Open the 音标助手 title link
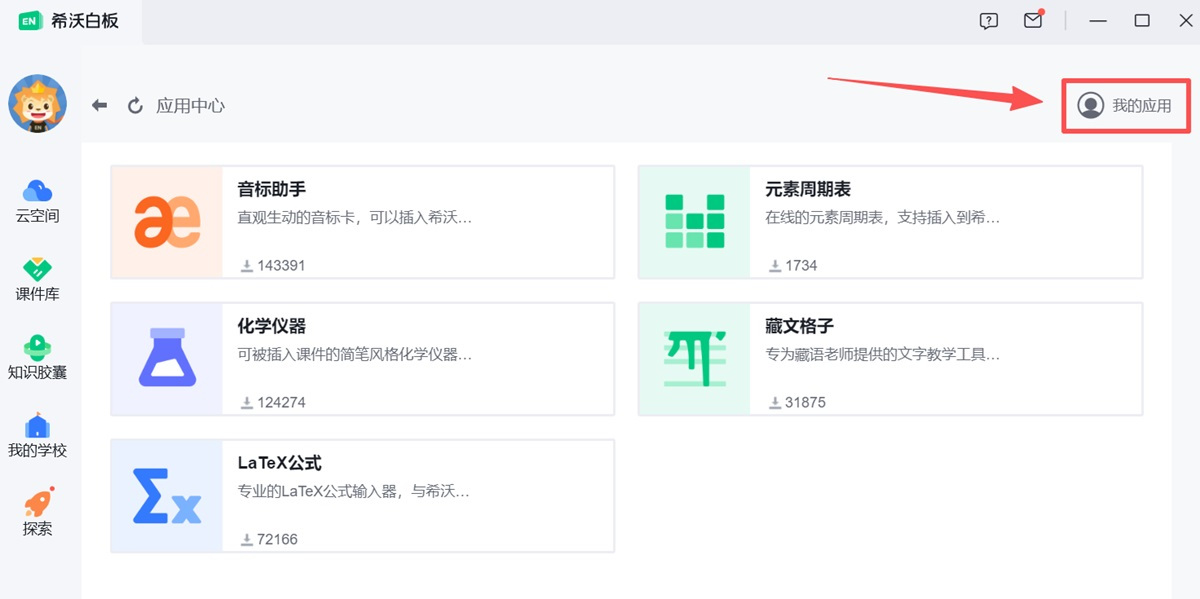 [271, 189]
